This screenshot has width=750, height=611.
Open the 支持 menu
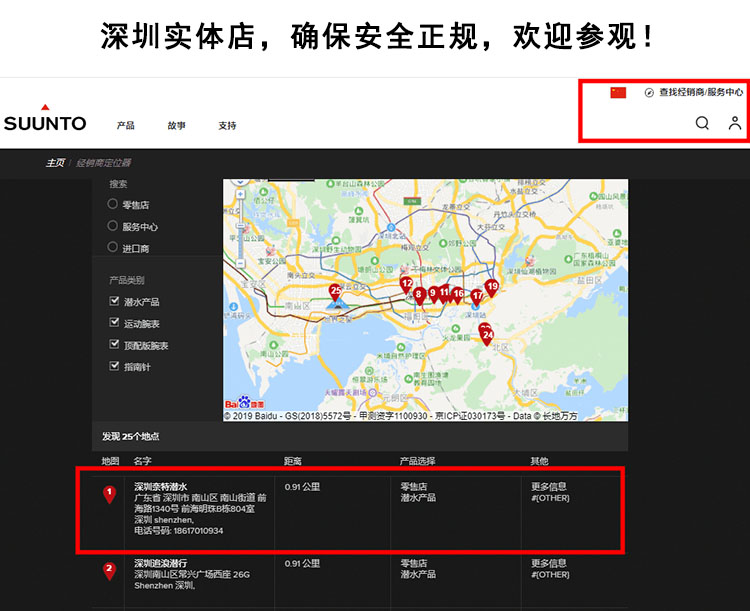227,125
